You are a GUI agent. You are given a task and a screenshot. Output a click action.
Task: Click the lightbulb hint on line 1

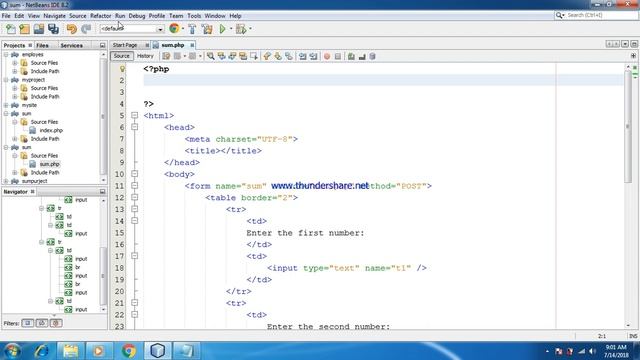(x=122, y=69)
